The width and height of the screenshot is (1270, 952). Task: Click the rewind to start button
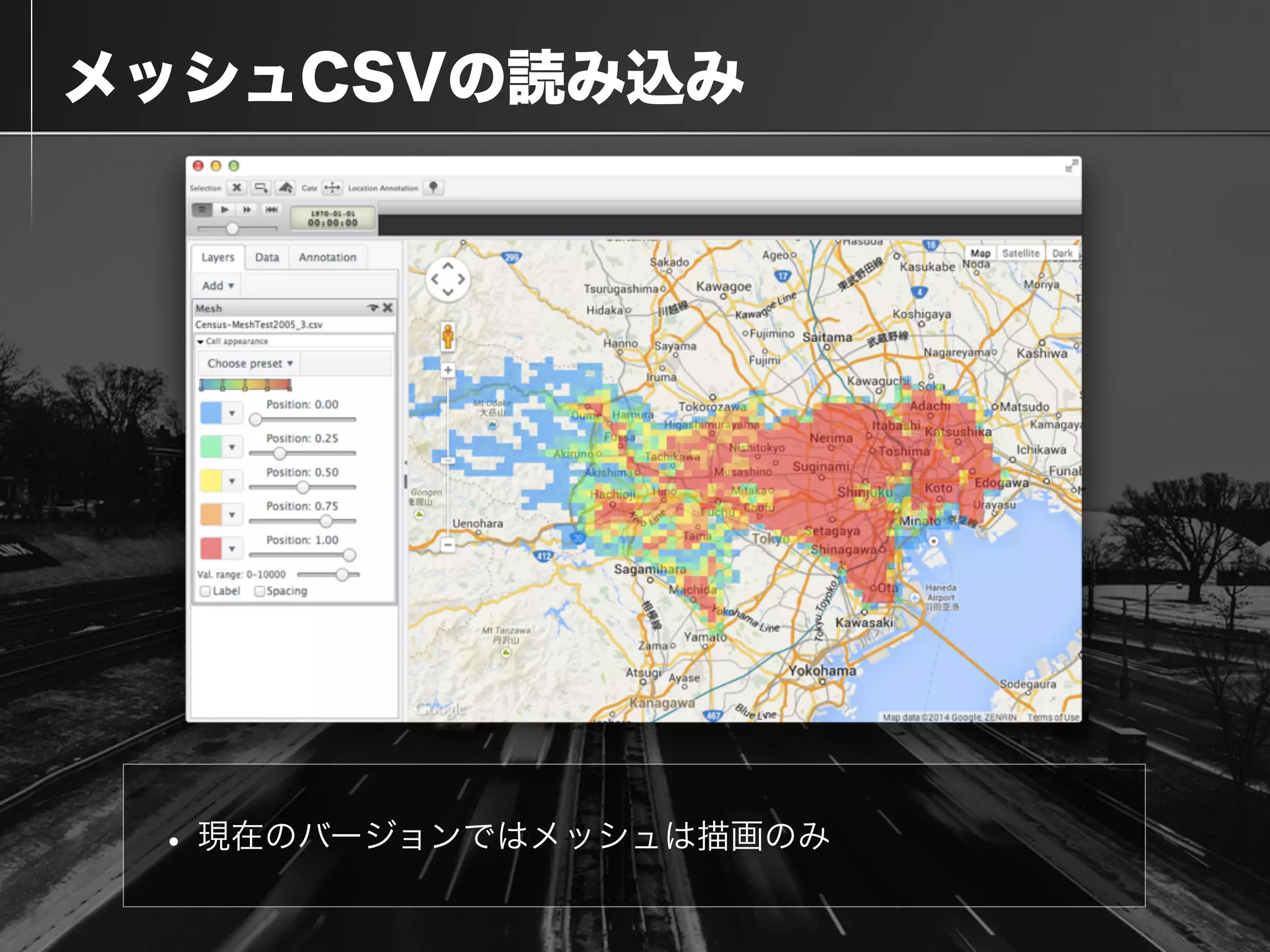[272, 209]
